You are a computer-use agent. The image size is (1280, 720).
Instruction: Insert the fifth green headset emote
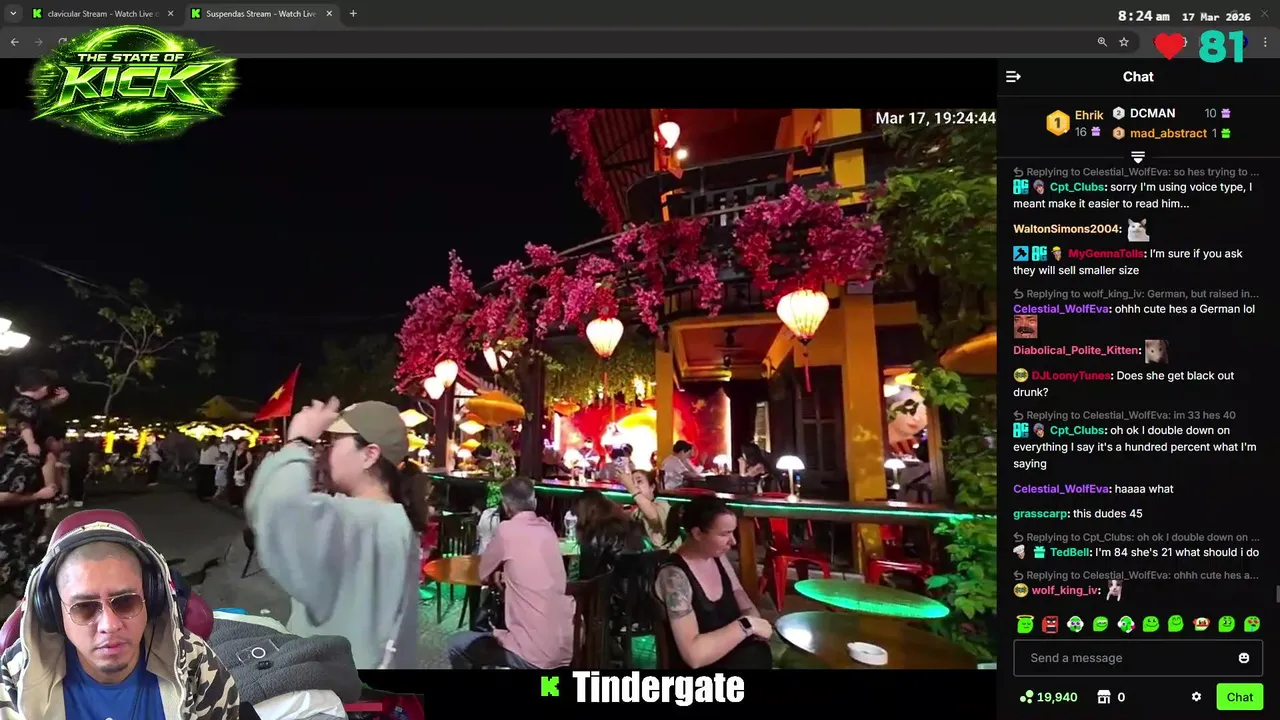[1126, 624]
